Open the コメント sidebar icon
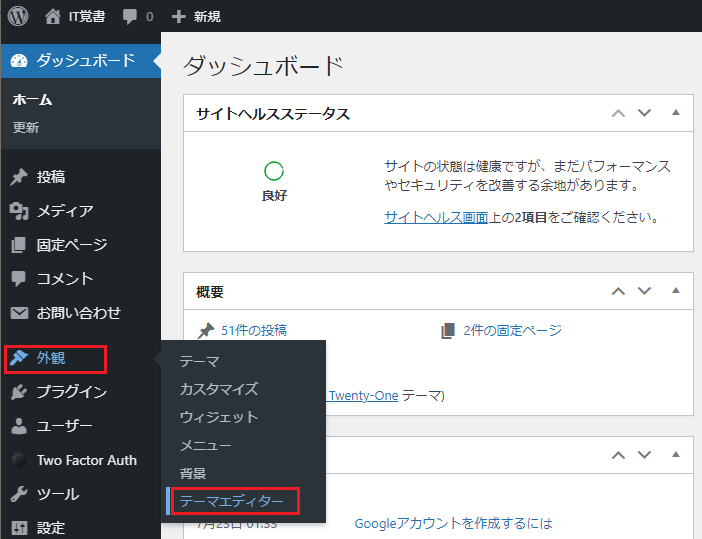Viewport: 702px width, 539px height. pyautogui.click(x=19, y=279)
